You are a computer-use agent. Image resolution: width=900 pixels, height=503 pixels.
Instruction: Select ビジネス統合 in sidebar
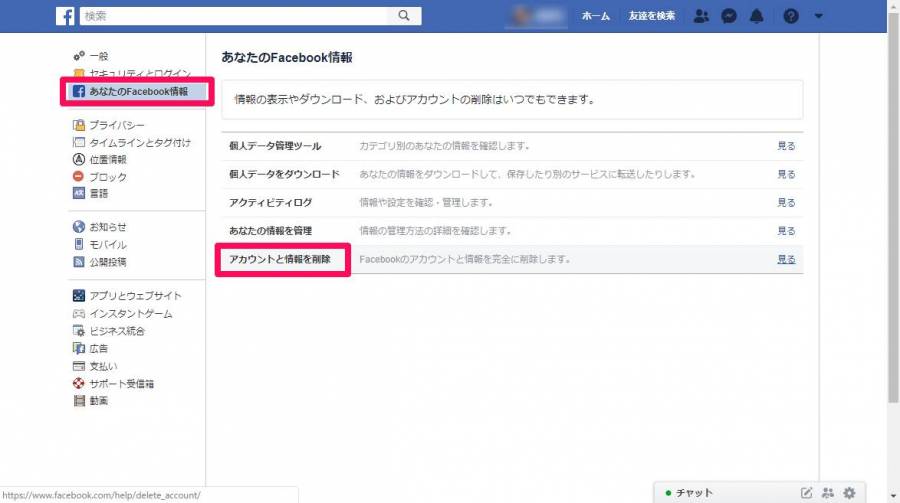tap(117, 331)
